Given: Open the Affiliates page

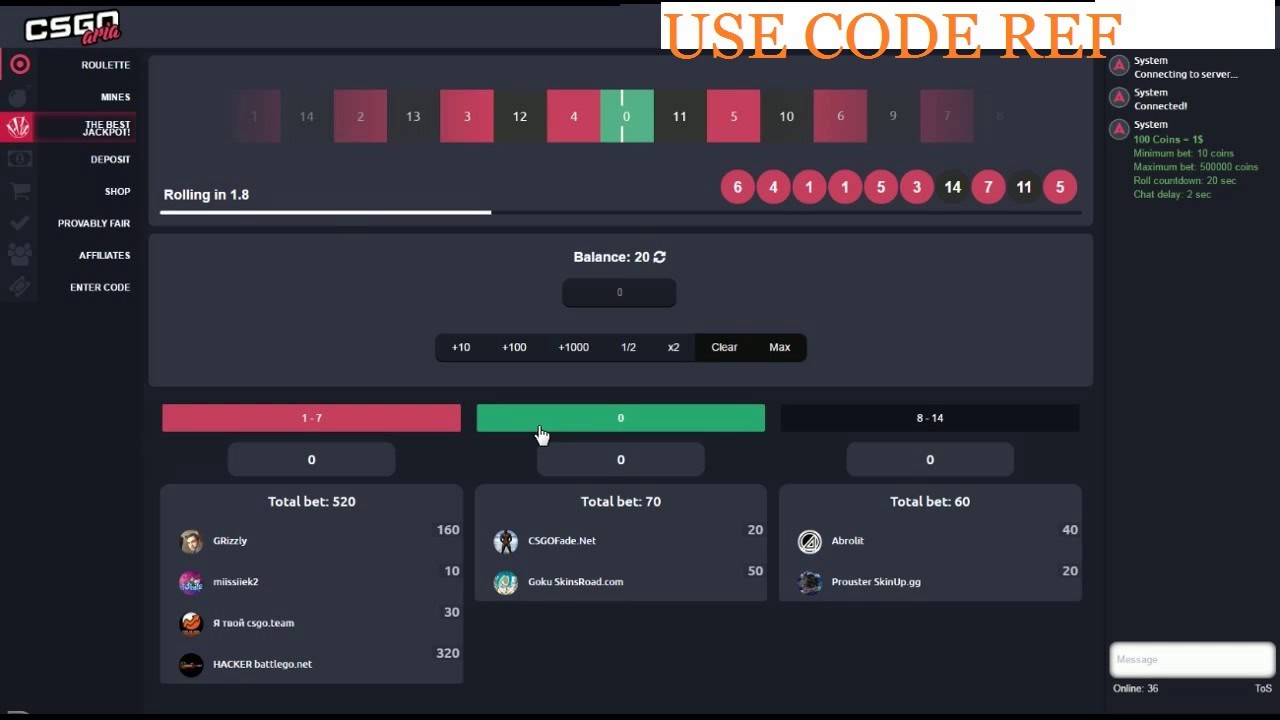Looking at the screenshot, I should [x=105, y=255].
